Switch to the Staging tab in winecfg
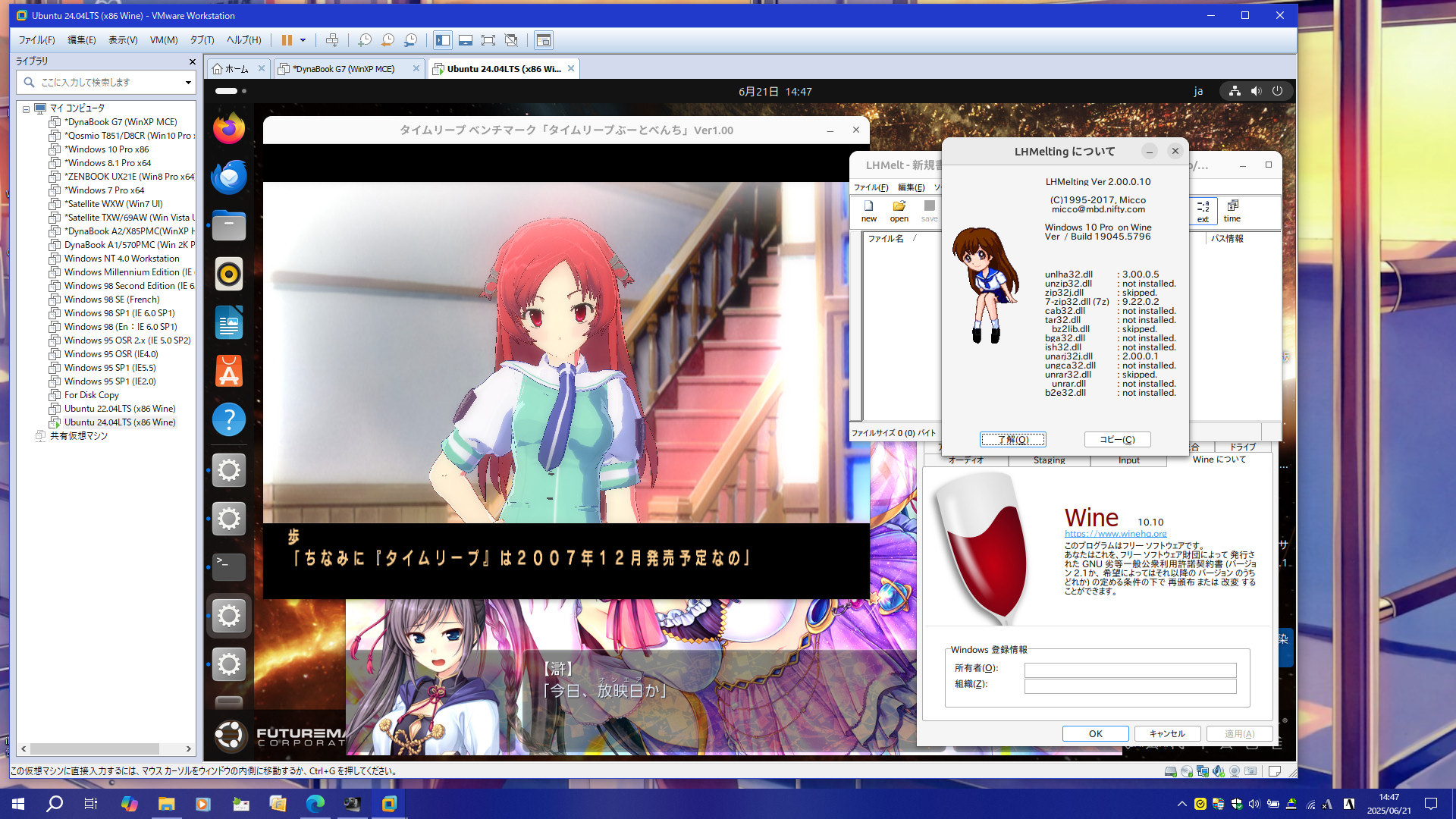Viewport: 1456px width, 819px height. (1049, 460)
